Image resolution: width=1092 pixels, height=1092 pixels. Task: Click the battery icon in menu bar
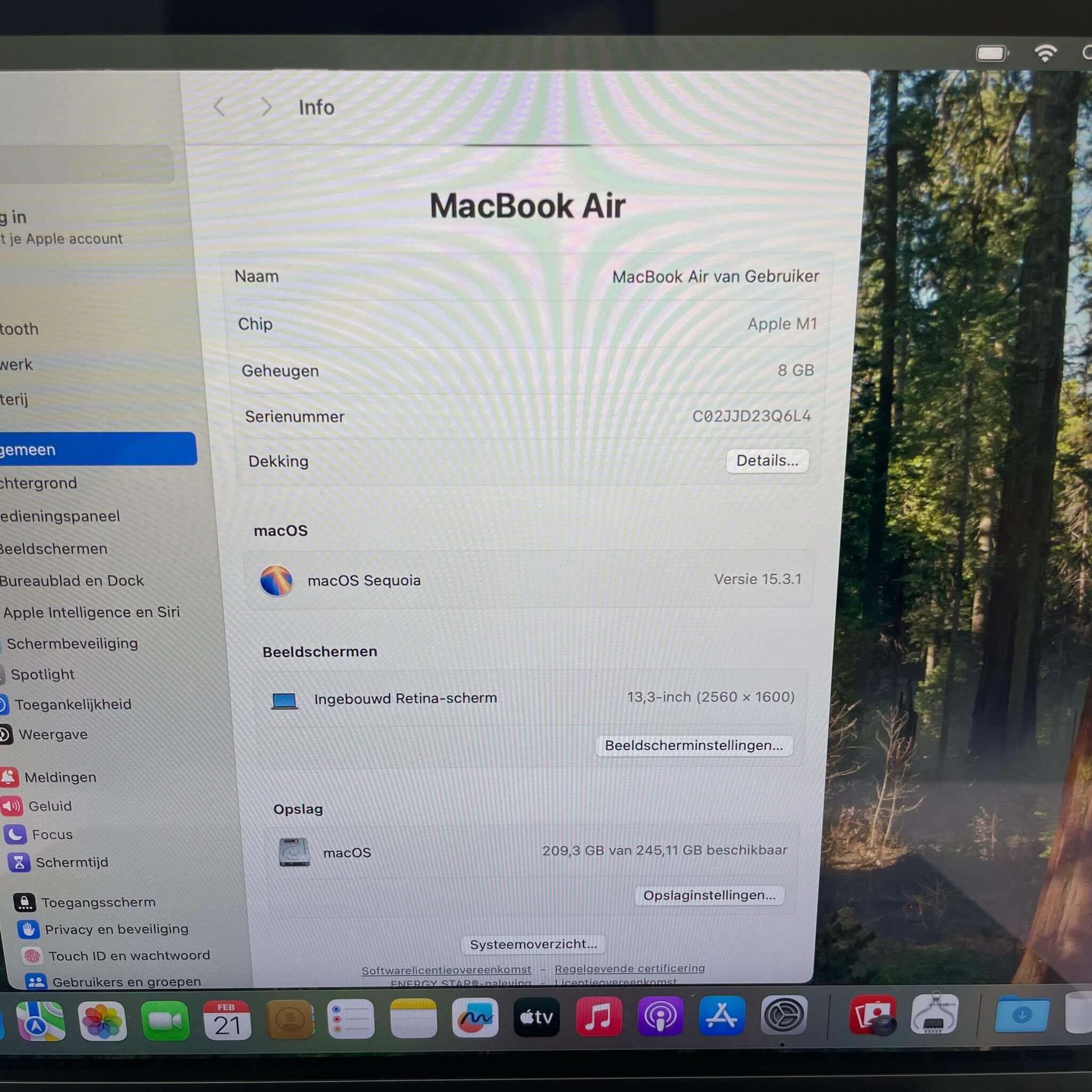tap(992, 54)
